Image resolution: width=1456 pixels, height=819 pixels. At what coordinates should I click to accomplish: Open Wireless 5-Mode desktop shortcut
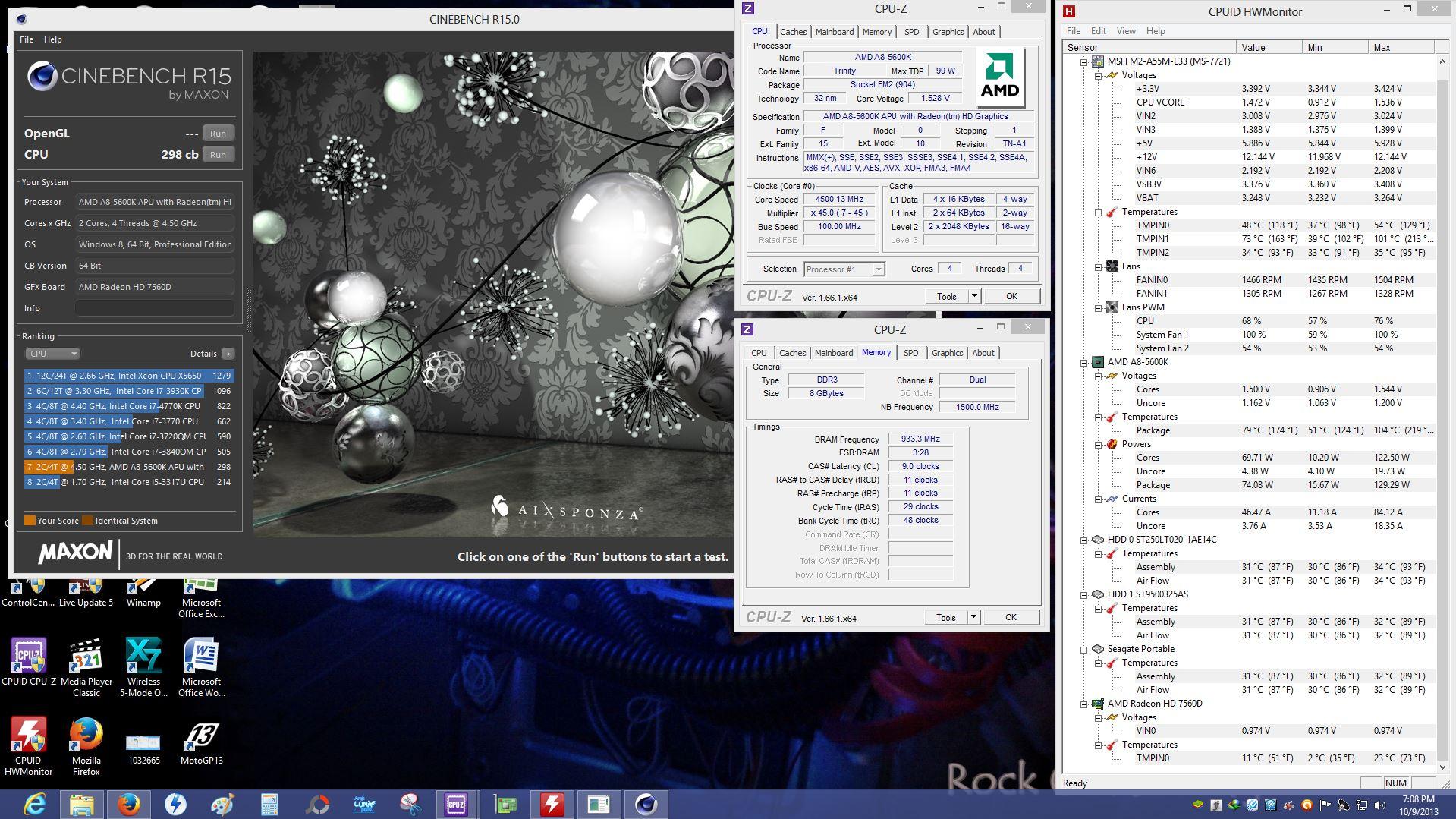143,667
